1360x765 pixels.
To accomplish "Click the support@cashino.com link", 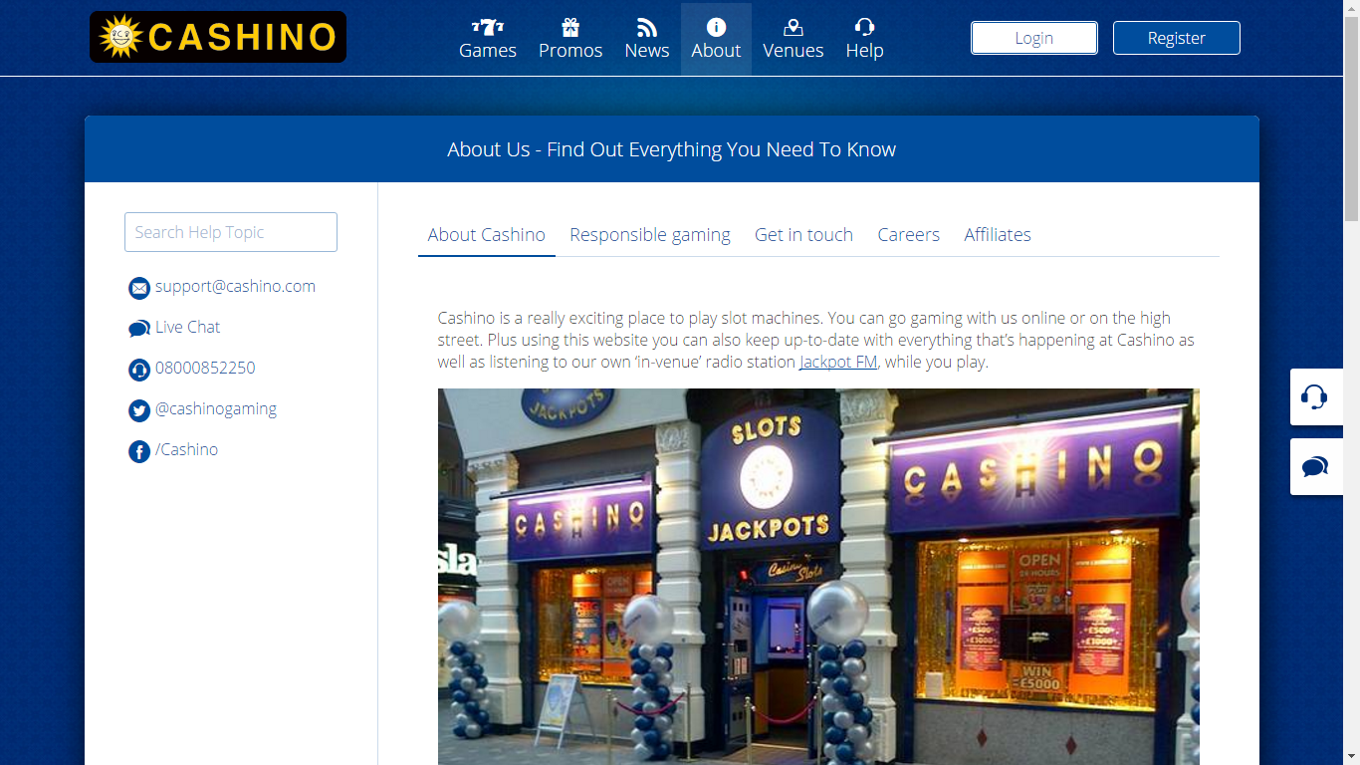I will [235, 286].
